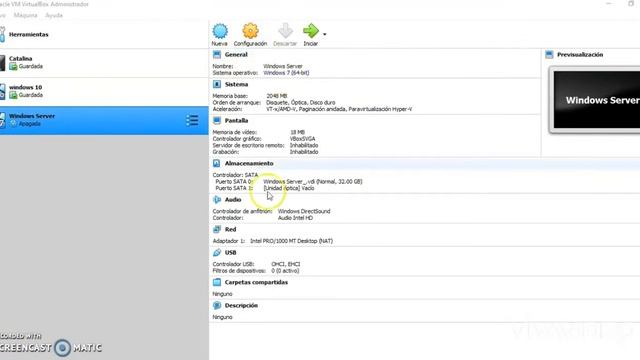Click the Almacenamiento section icon

tap(217, 163)
